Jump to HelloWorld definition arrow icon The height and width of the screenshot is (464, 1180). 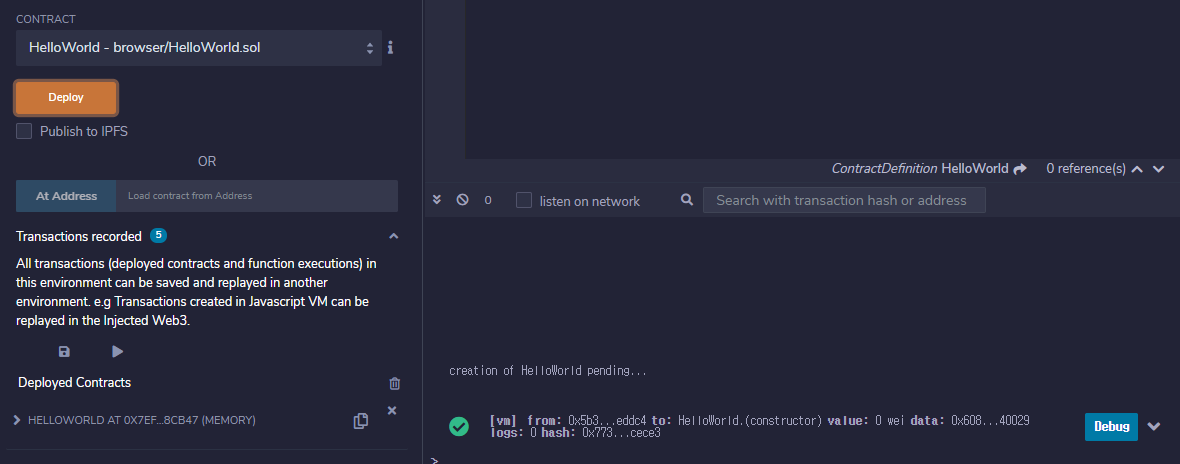pos(1020,169)
